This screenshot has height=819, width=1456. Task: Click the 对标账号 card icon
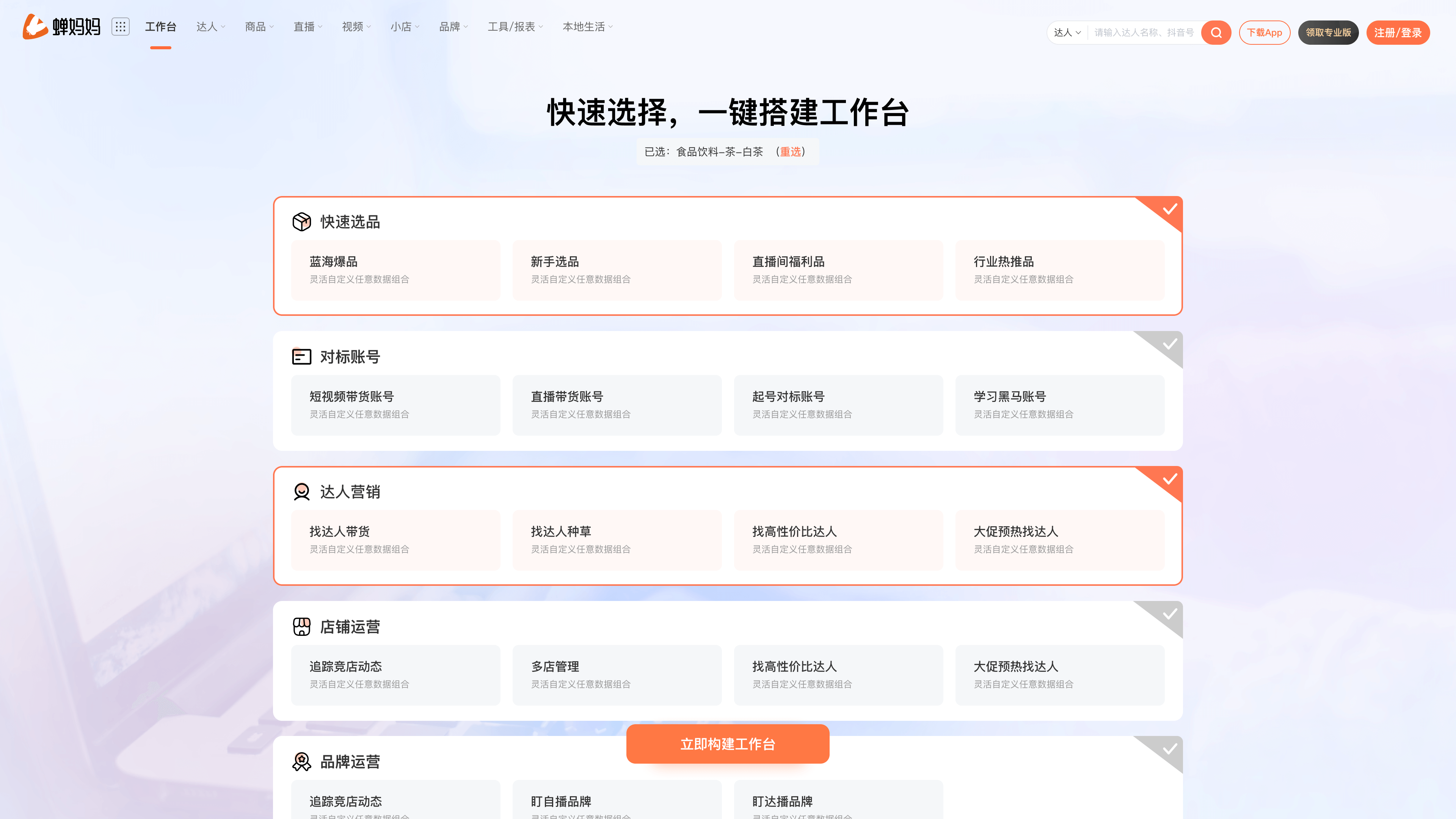pyautogui.click(x=301, y=357)
